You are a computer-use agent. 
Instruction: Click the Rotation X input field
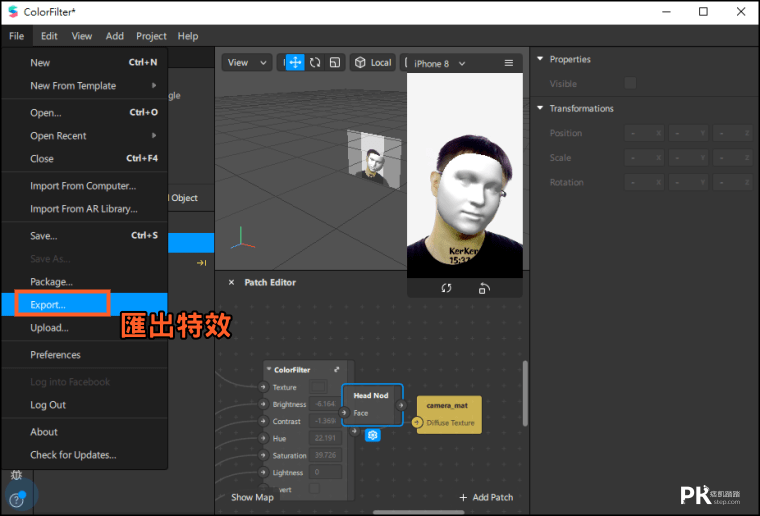click(x=644, y=182)
